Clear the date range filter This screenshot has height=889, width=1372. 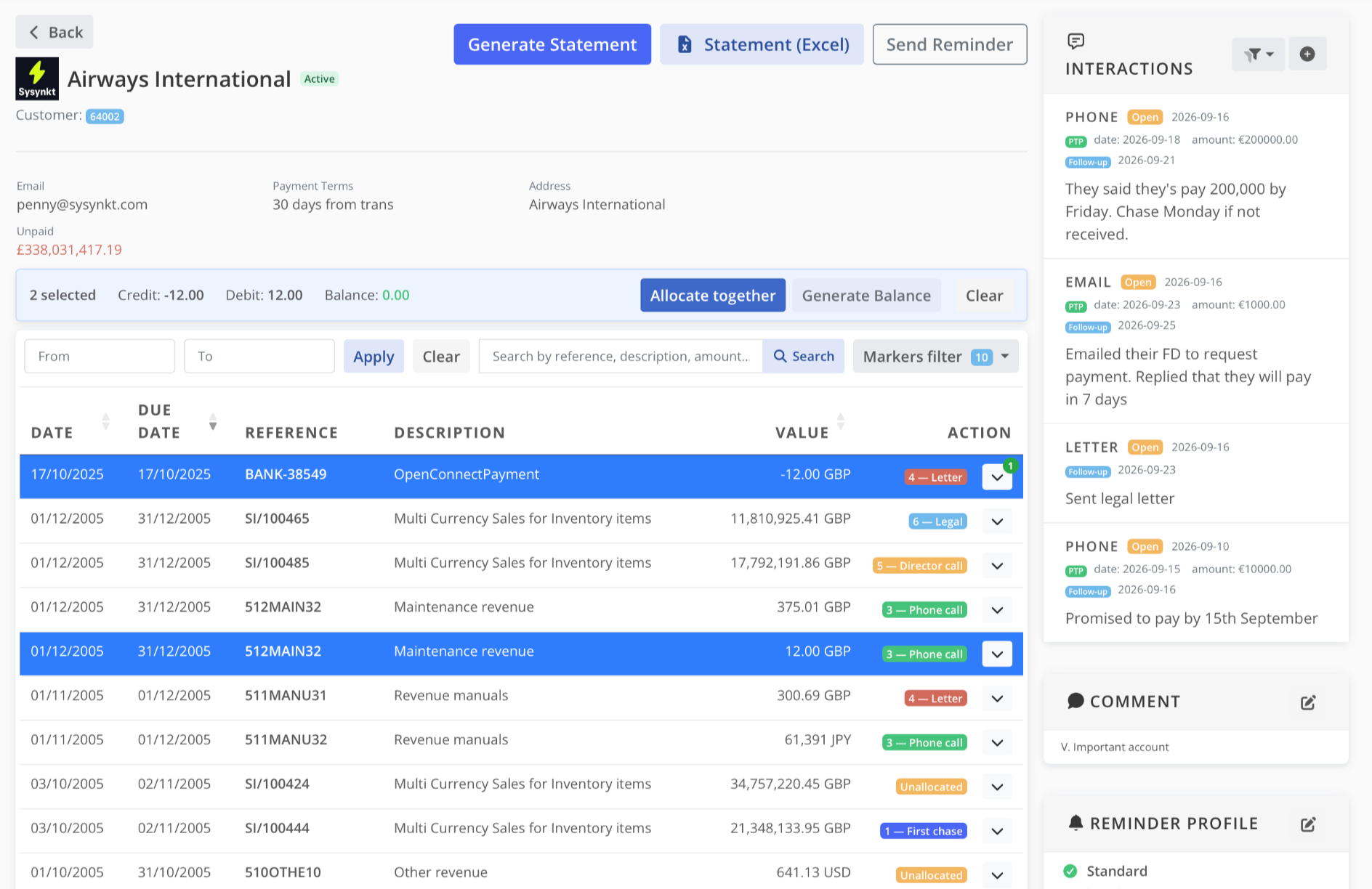(441, 357)
